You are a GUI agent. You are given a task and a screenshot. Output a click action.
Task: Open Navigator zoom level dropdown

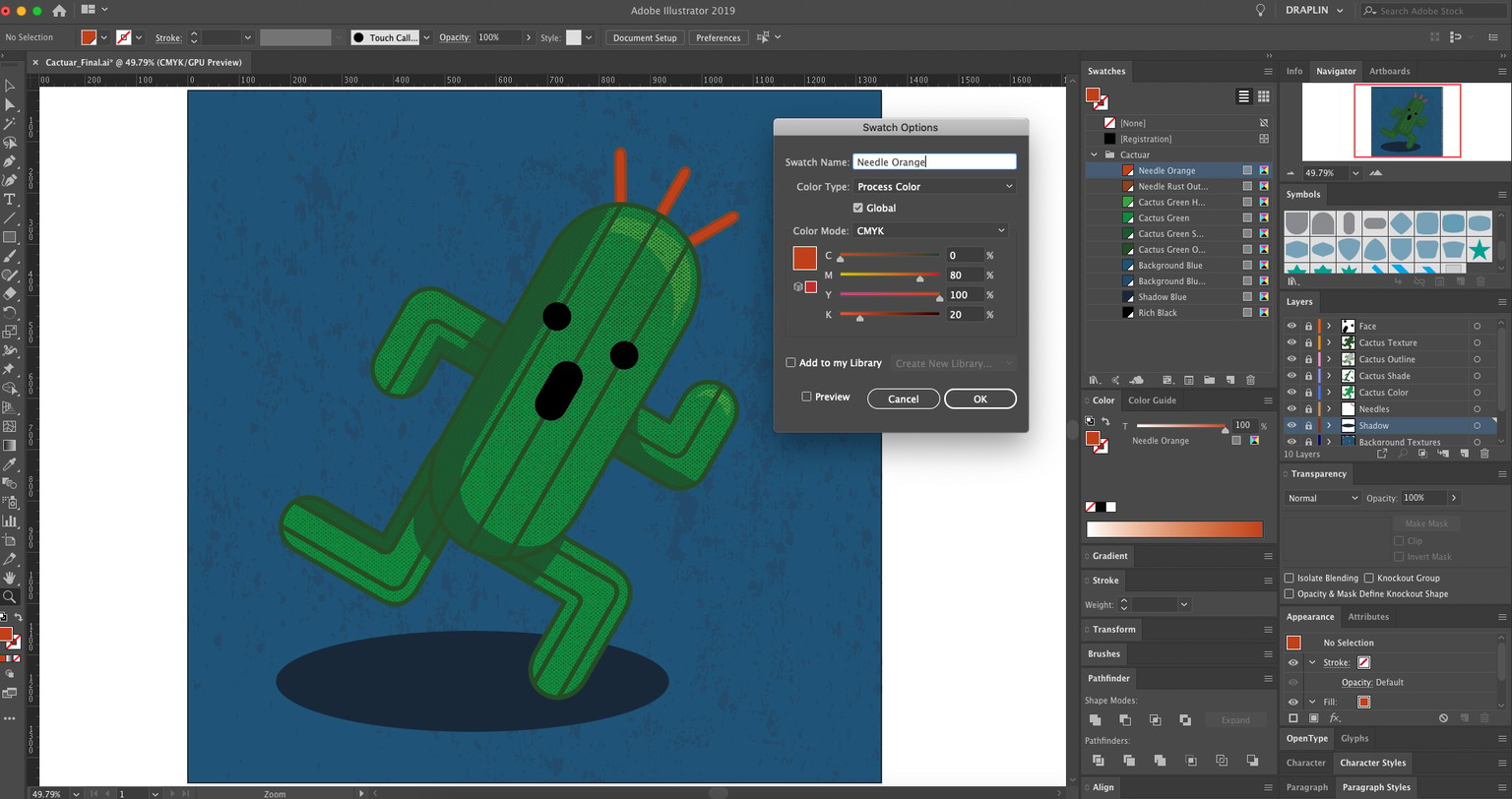tap(1355, 173)
